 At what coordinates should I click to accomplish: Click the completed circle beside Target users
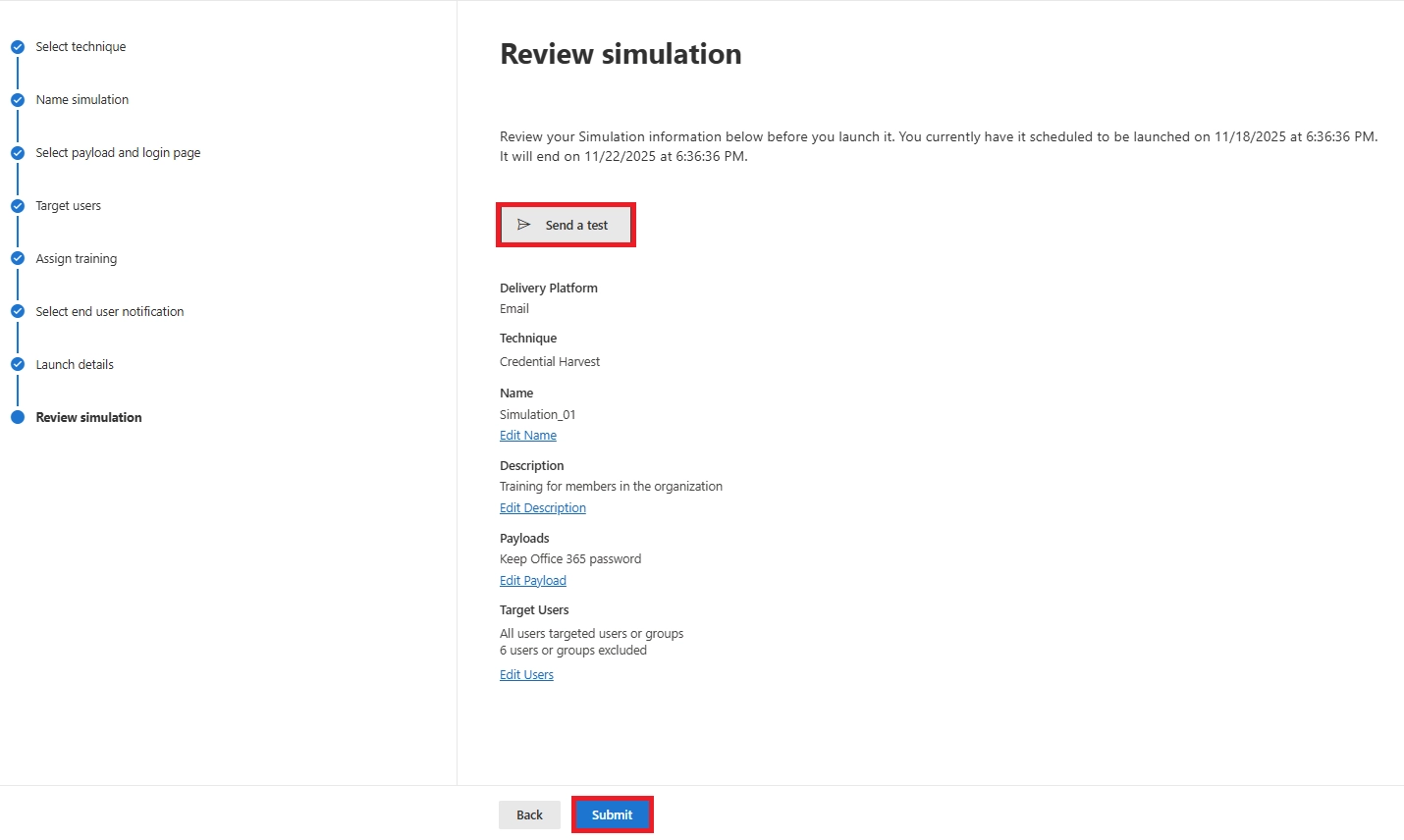(x=17, y=205)
